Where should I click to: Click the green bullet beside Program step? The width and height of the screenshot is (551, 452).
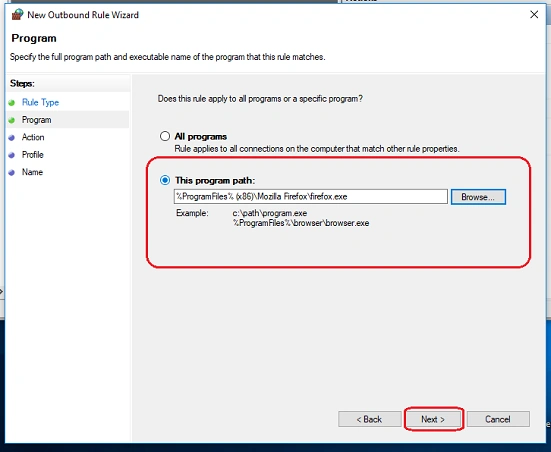[x=12, y=120]
